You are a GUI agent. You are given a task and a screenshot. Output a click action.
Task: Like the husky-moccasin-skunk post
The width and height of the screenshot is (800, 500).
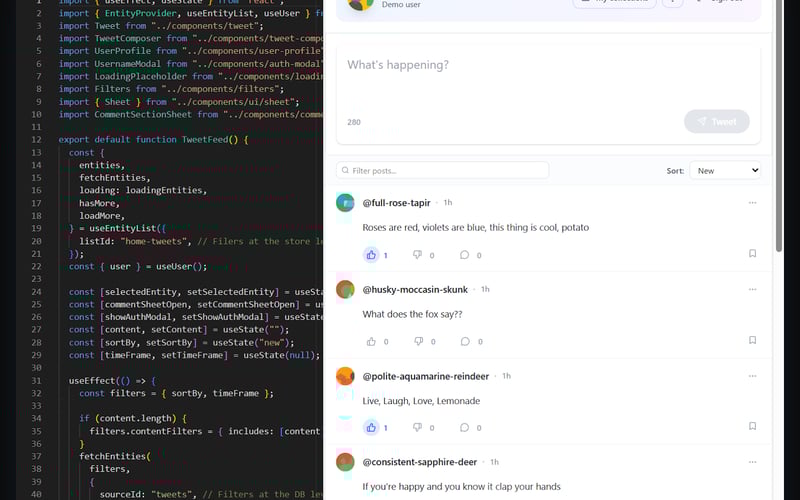pos(371,341)
